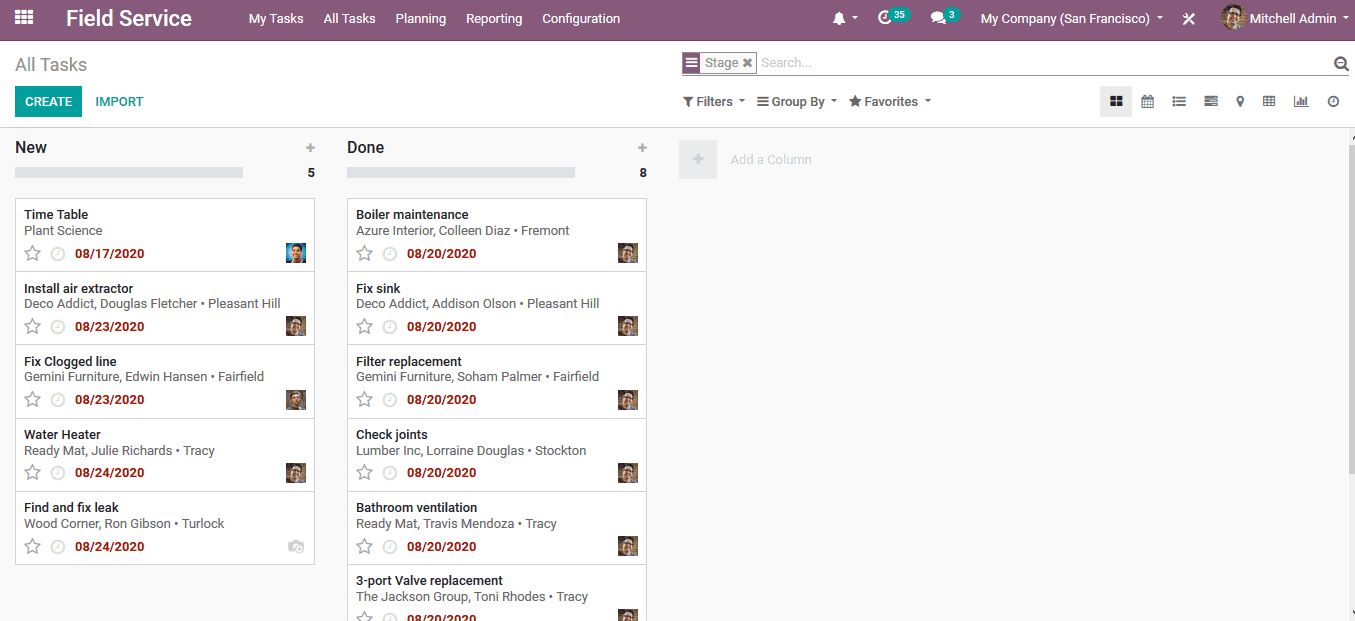
Task: Switch to Gantt view
Action: 1211,101
